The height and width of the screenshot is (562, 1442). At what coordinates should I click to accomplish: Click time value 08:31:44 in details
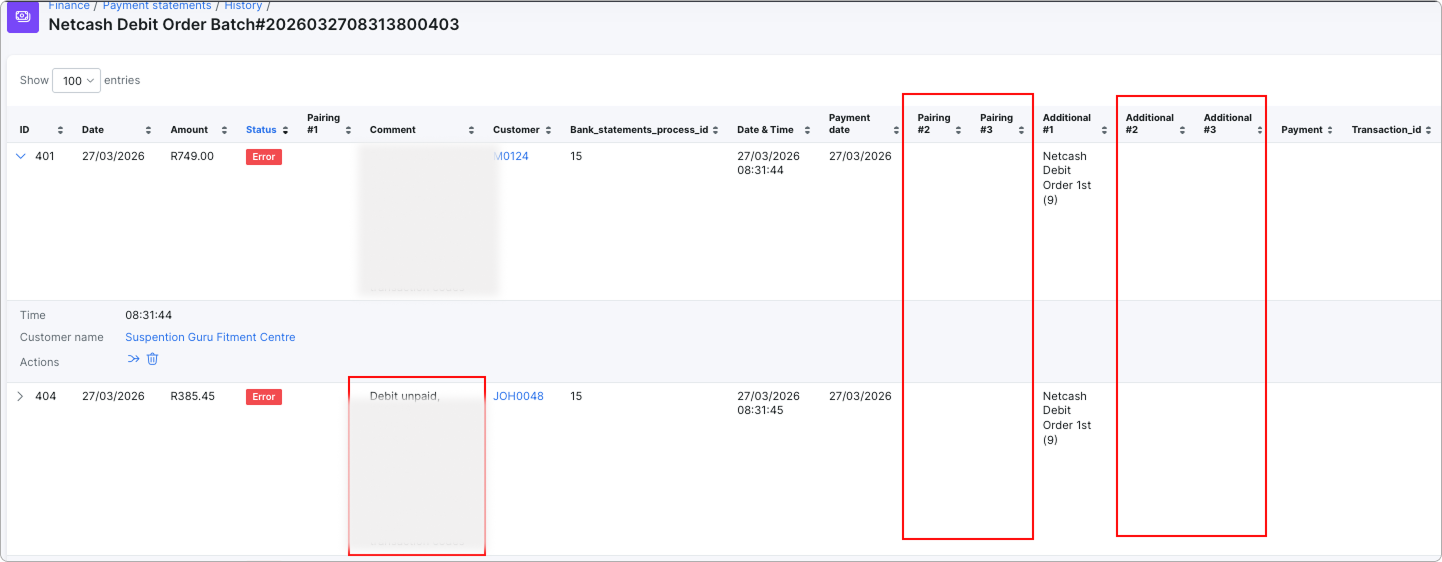tap(148, 315)
